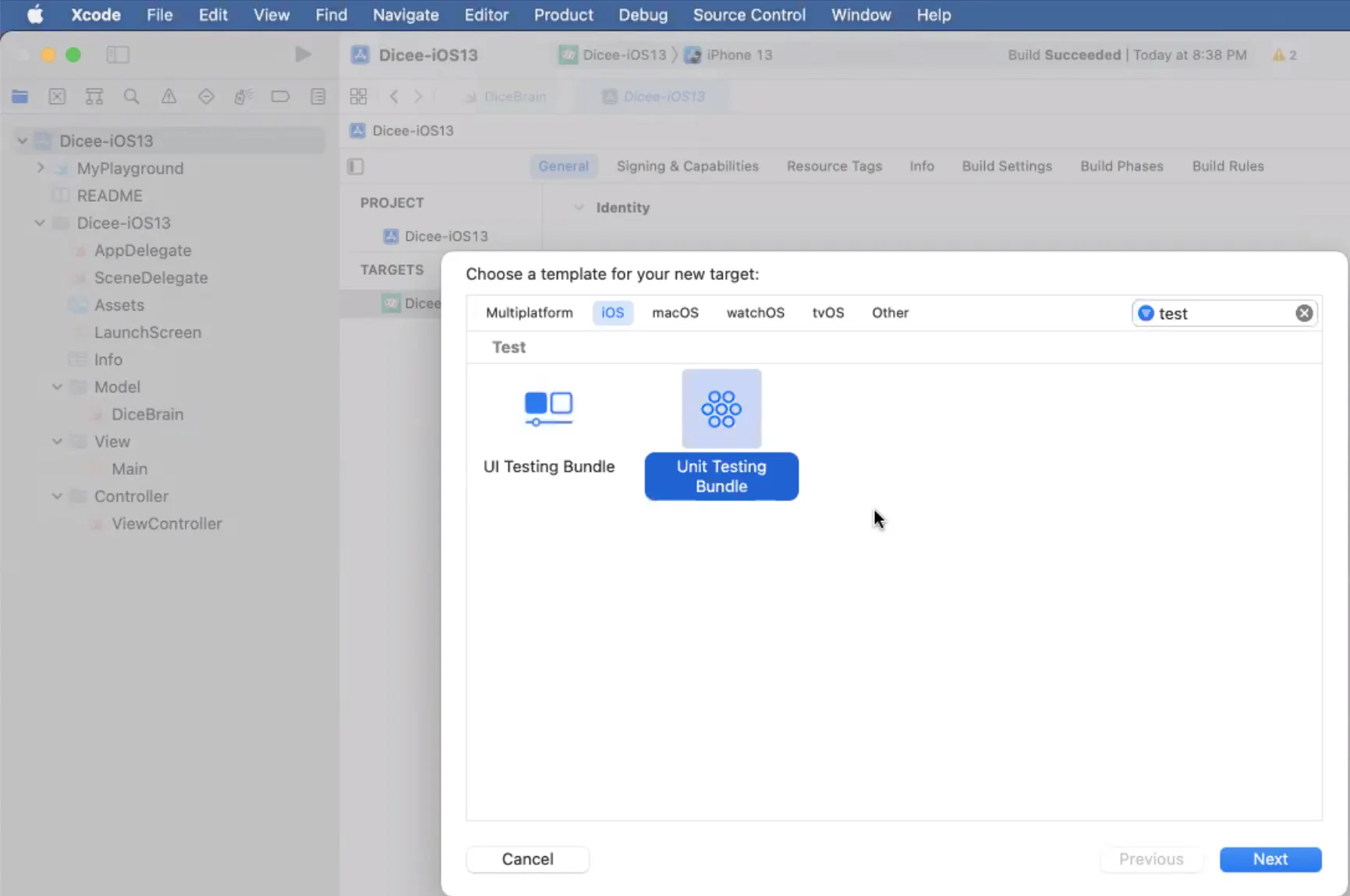Screen dimensions: 1350x896
Task: Collapse the Model group
Action: coord(57,387)
